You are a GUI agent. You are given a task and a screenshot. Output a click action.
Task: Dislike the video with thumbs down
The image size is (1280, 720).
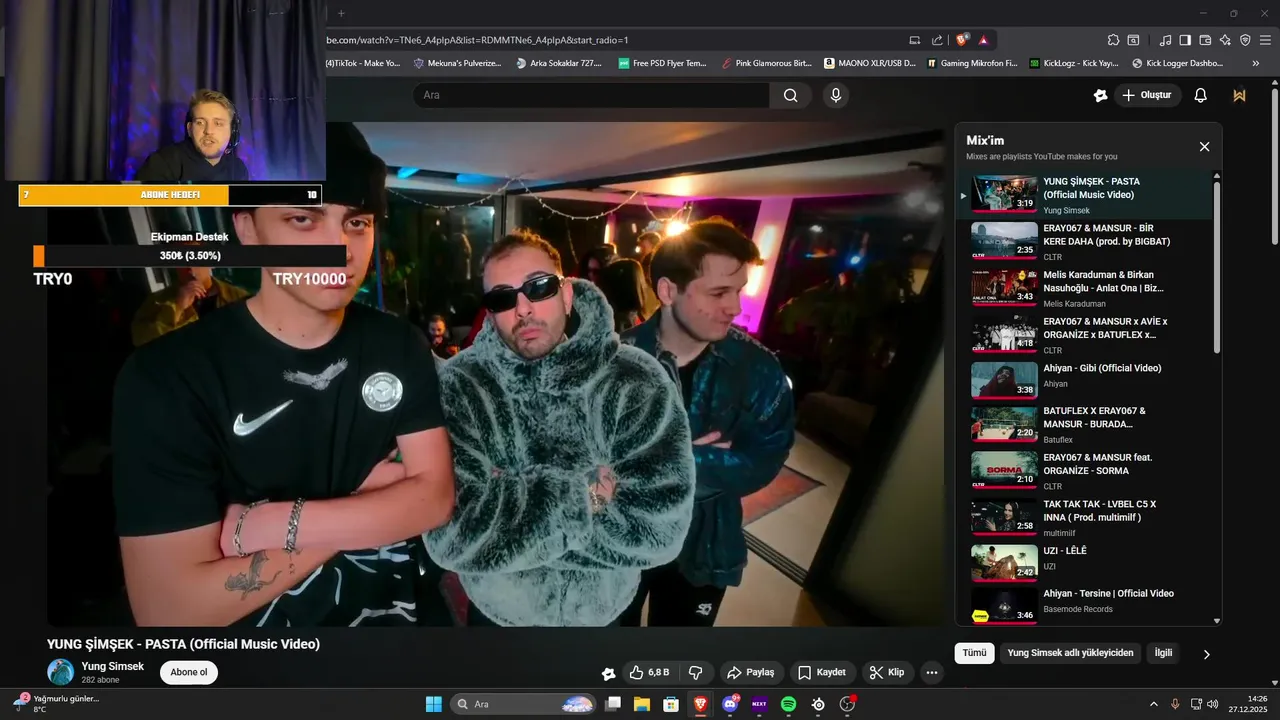(x=696, y=672)
